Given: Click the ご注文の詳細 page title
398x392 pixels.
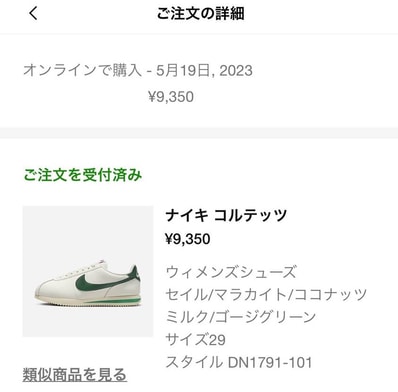Looking at the screenshot, I should click(201, 14).
